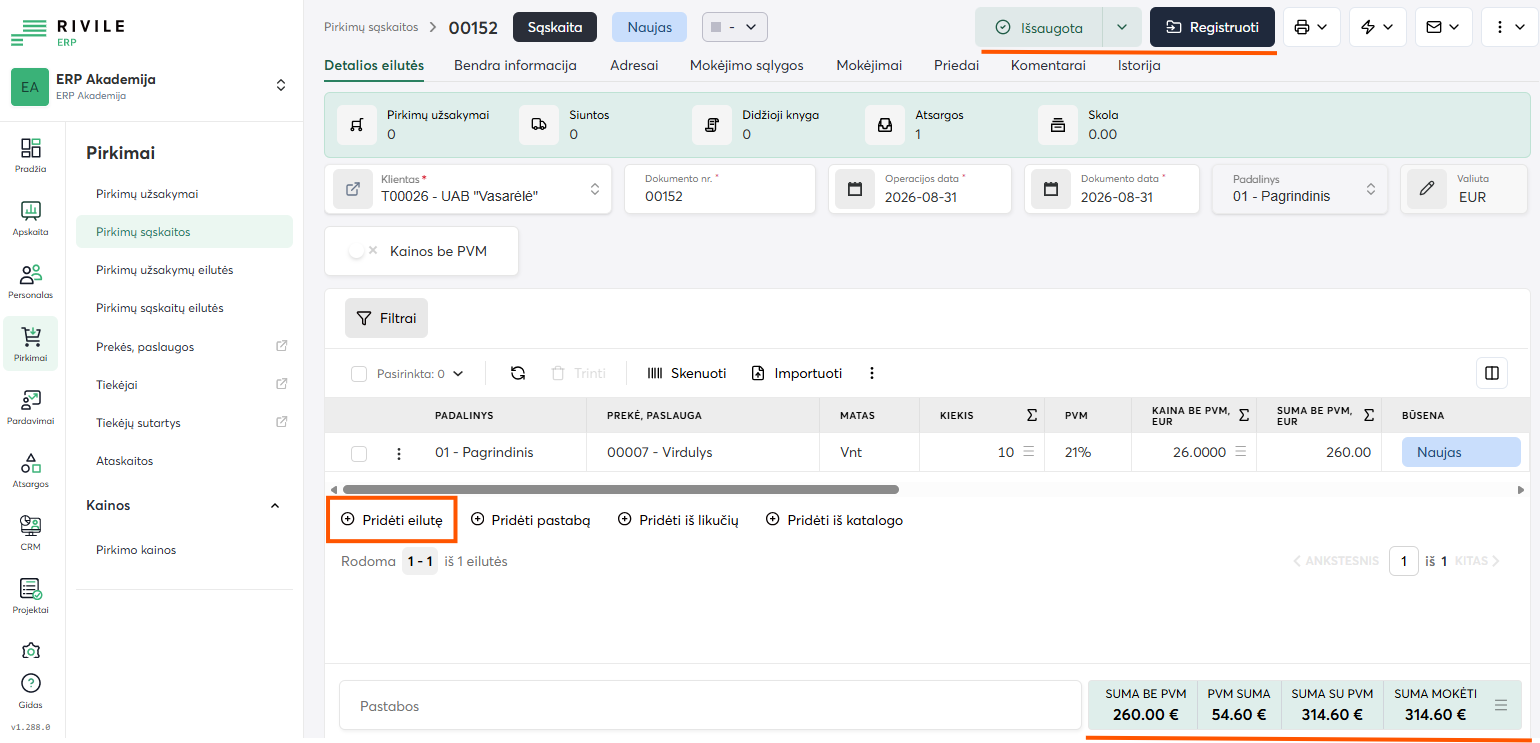Click the pencil icon next to Valiuta
The width and height of the screenshot is (1540, 743).
coord(1427,189)
